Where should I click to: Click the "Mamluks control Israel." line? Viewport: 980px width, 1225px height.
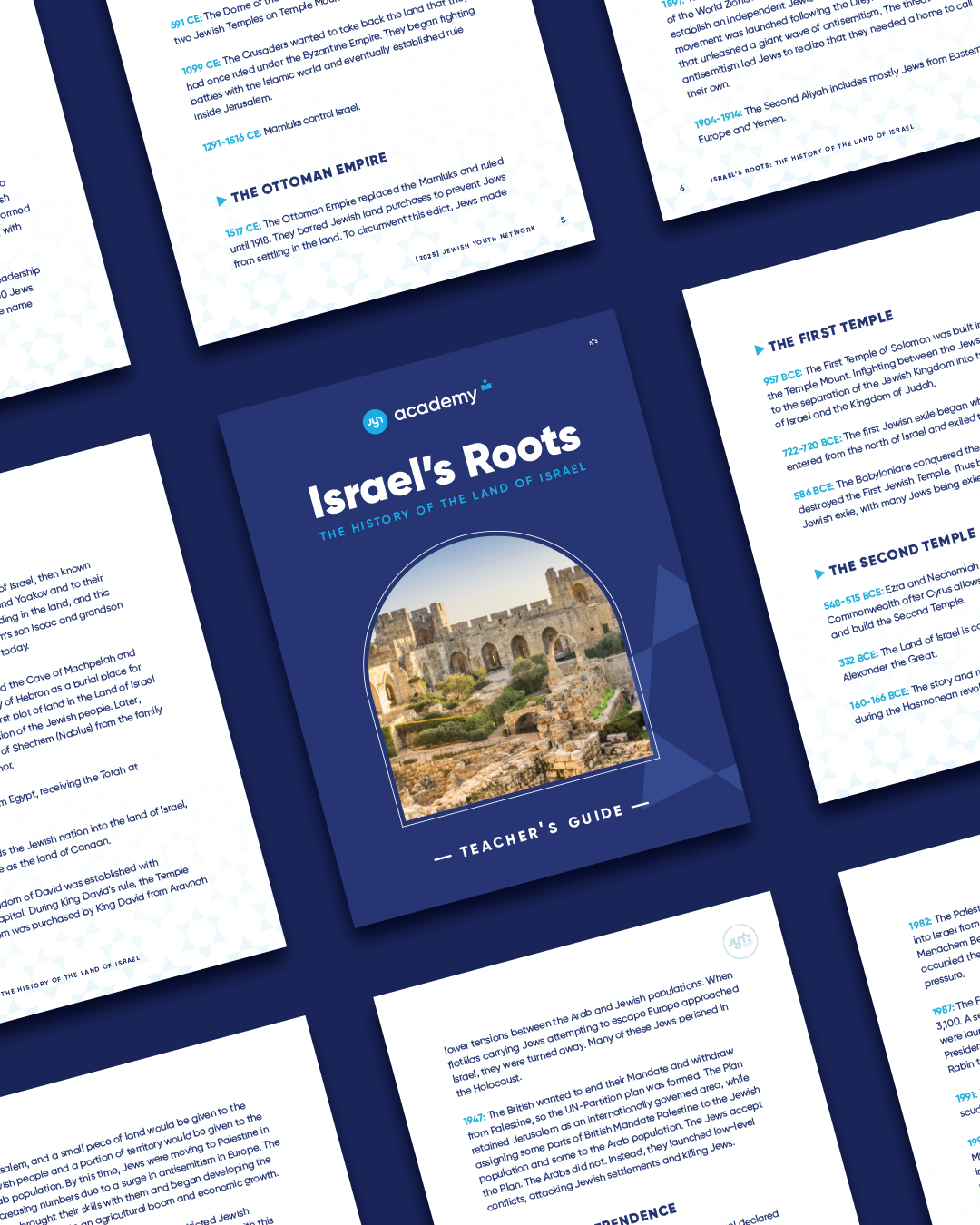tap(311, 120)
